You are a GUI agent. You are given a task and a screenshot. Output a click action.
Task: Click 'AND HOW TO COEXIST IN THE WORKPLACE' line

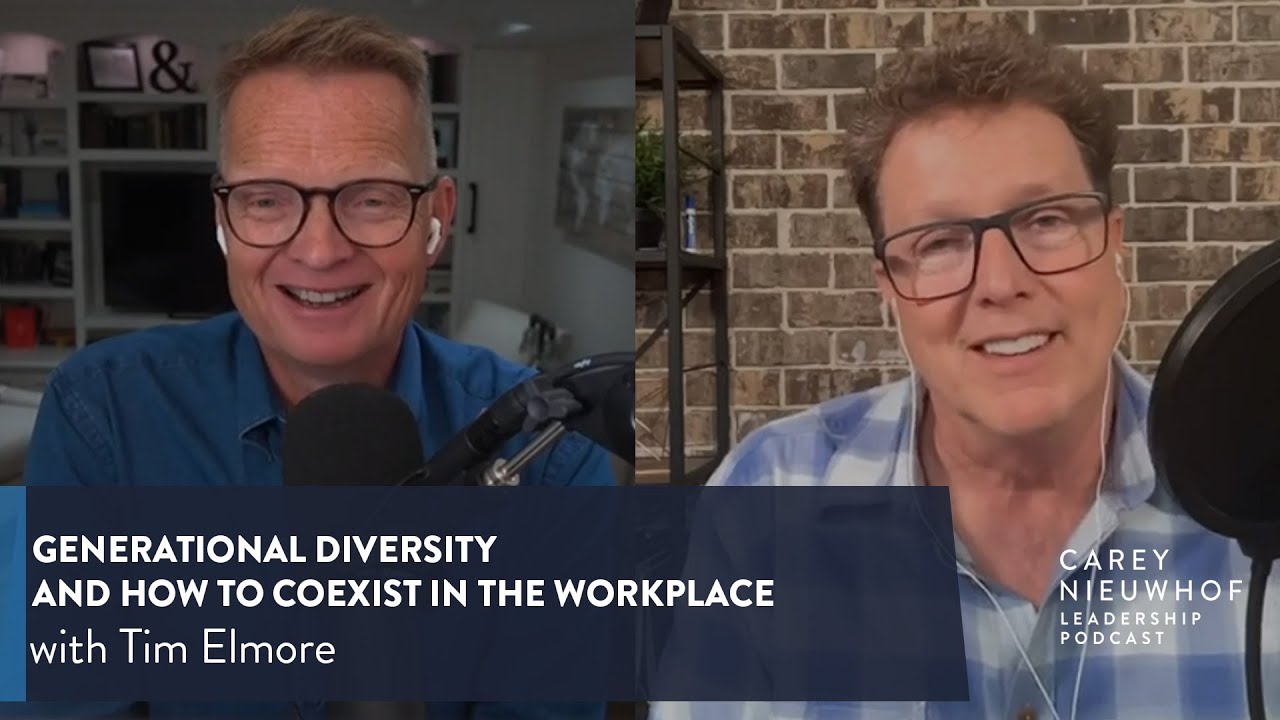(x=403, y=594)
